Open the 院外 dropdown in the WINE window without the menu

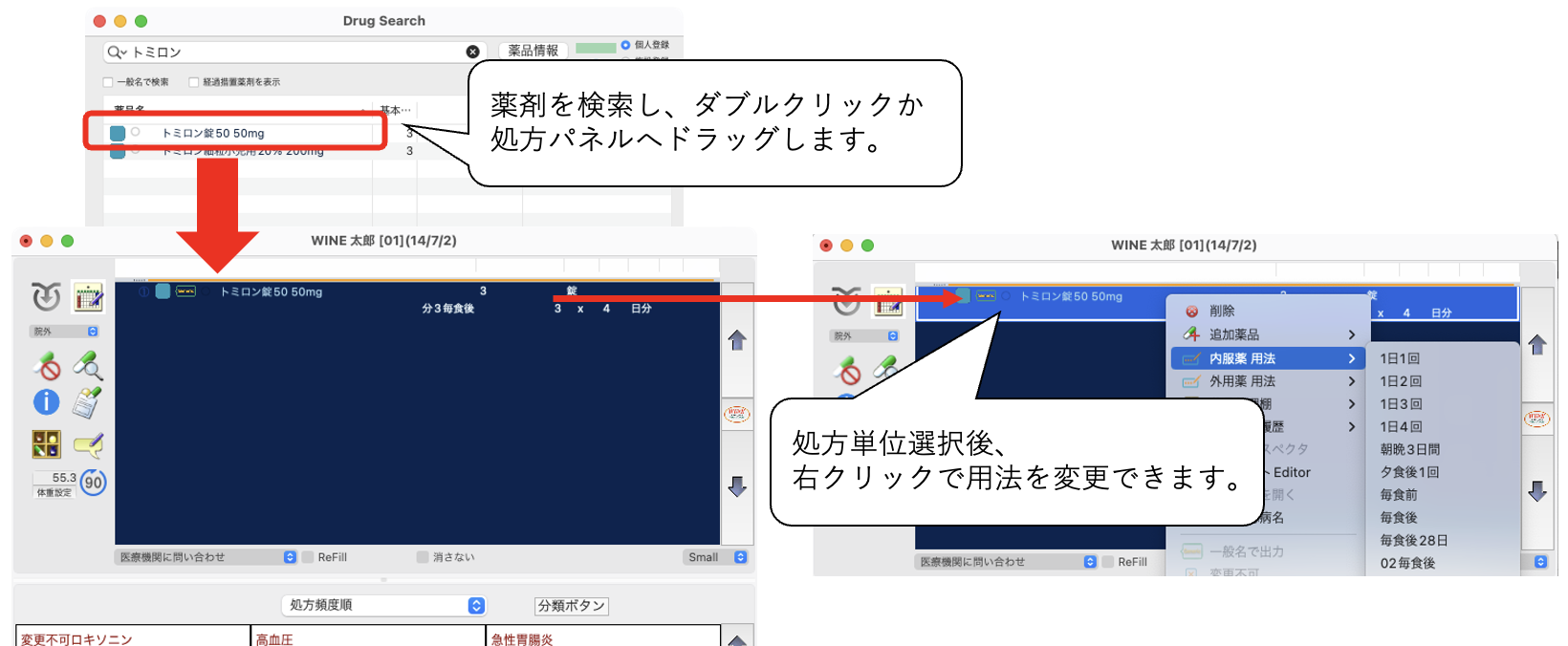tap(65, 332)
